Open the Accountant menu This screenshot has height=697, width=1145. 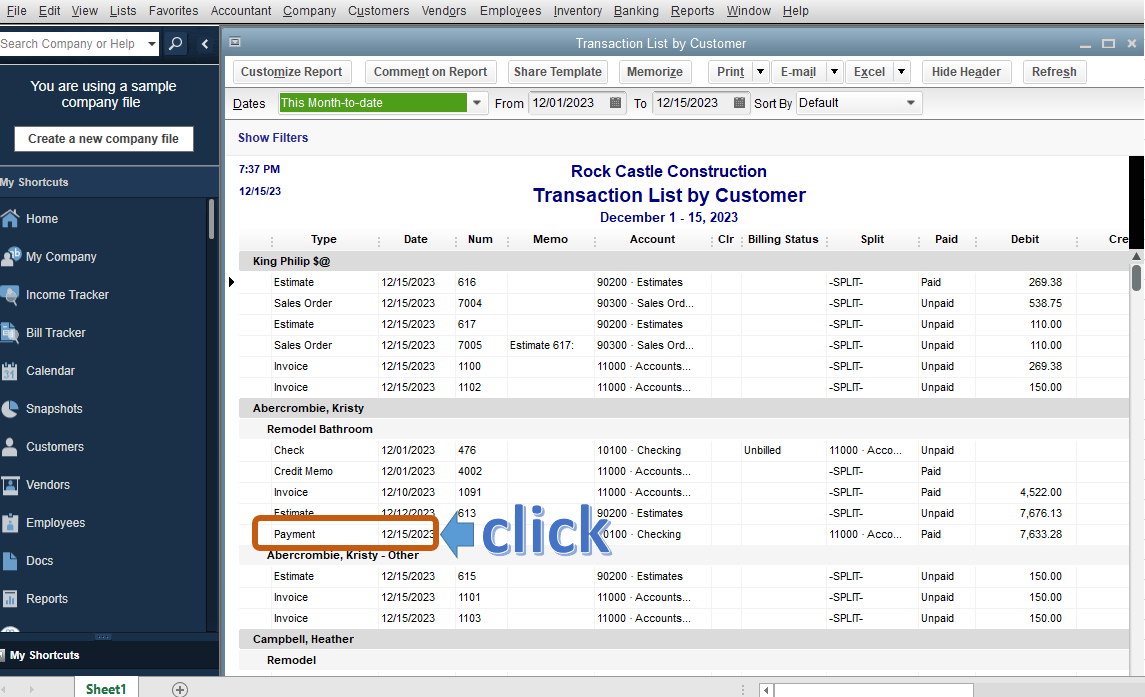[x=241, y=11]
